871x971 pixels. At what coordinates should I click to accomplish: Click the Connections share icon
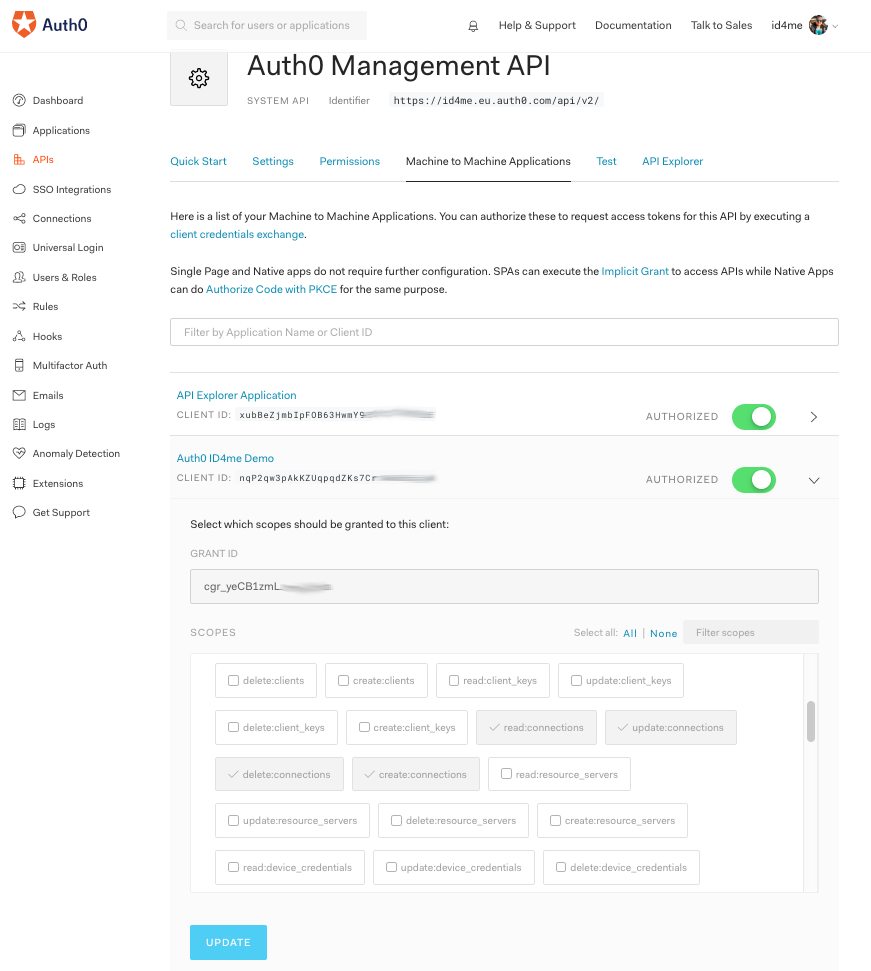tap(19, 219)
